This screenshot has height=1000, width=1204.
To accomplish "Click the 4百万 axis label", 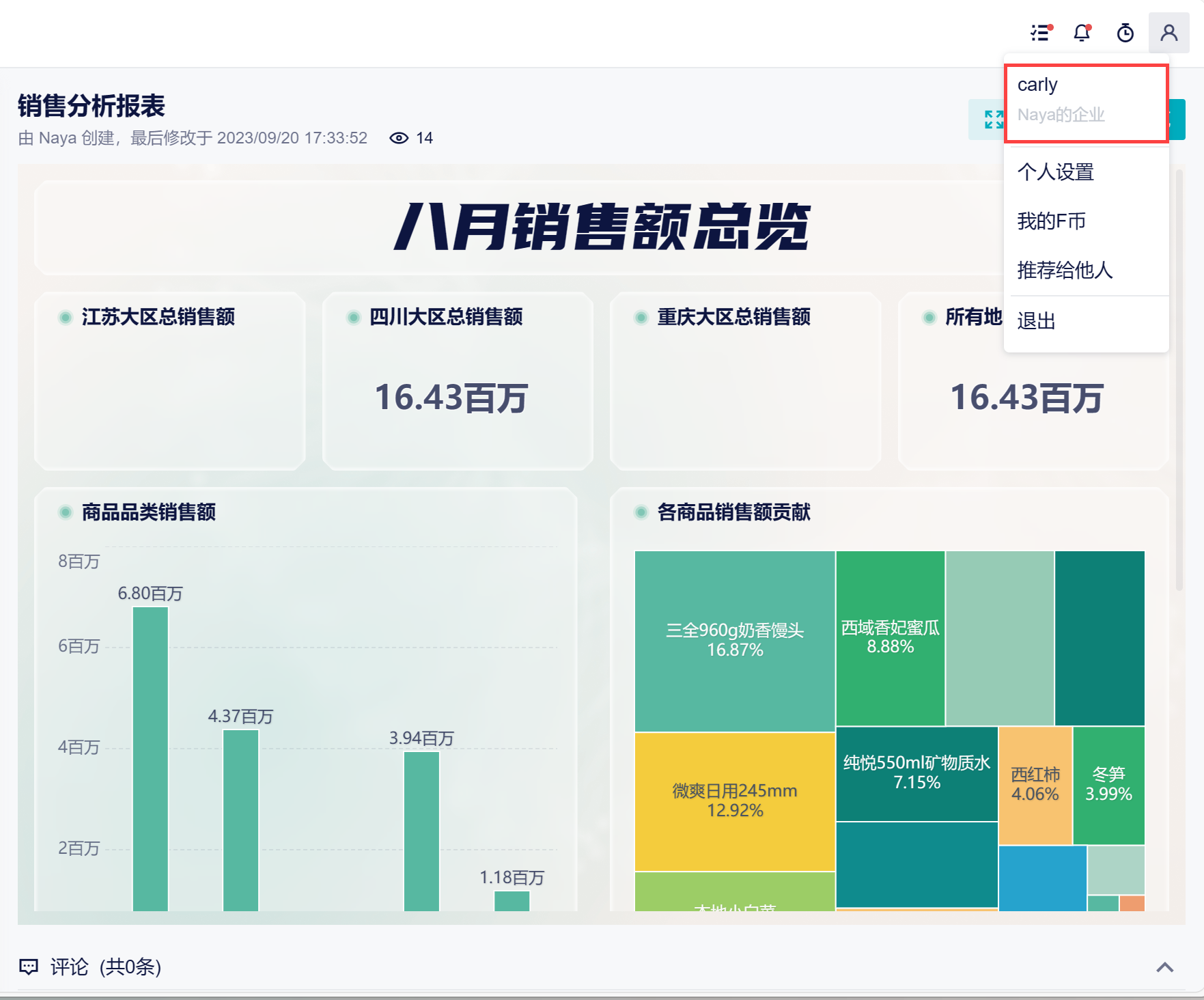I will (x=79, y=747).
